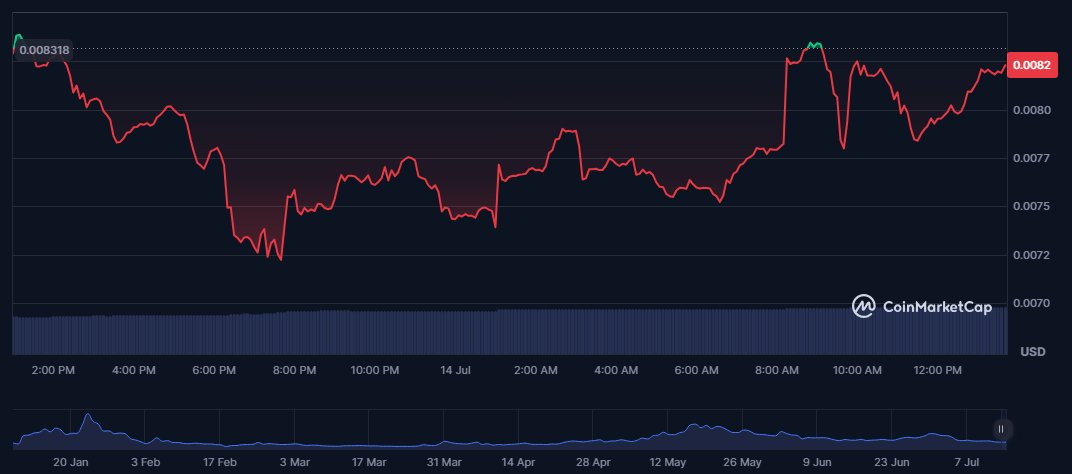The height and width of the screenshot is (474, 1072).
Task: Click 17 Mar on the range navigator
Action: click(x=369, y=462)
